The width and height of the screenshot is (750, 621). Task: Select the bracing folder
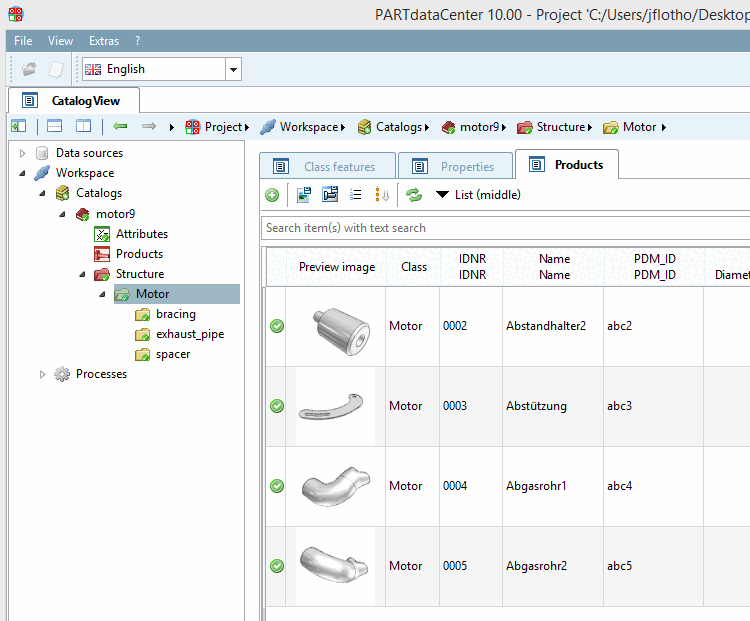176,314
